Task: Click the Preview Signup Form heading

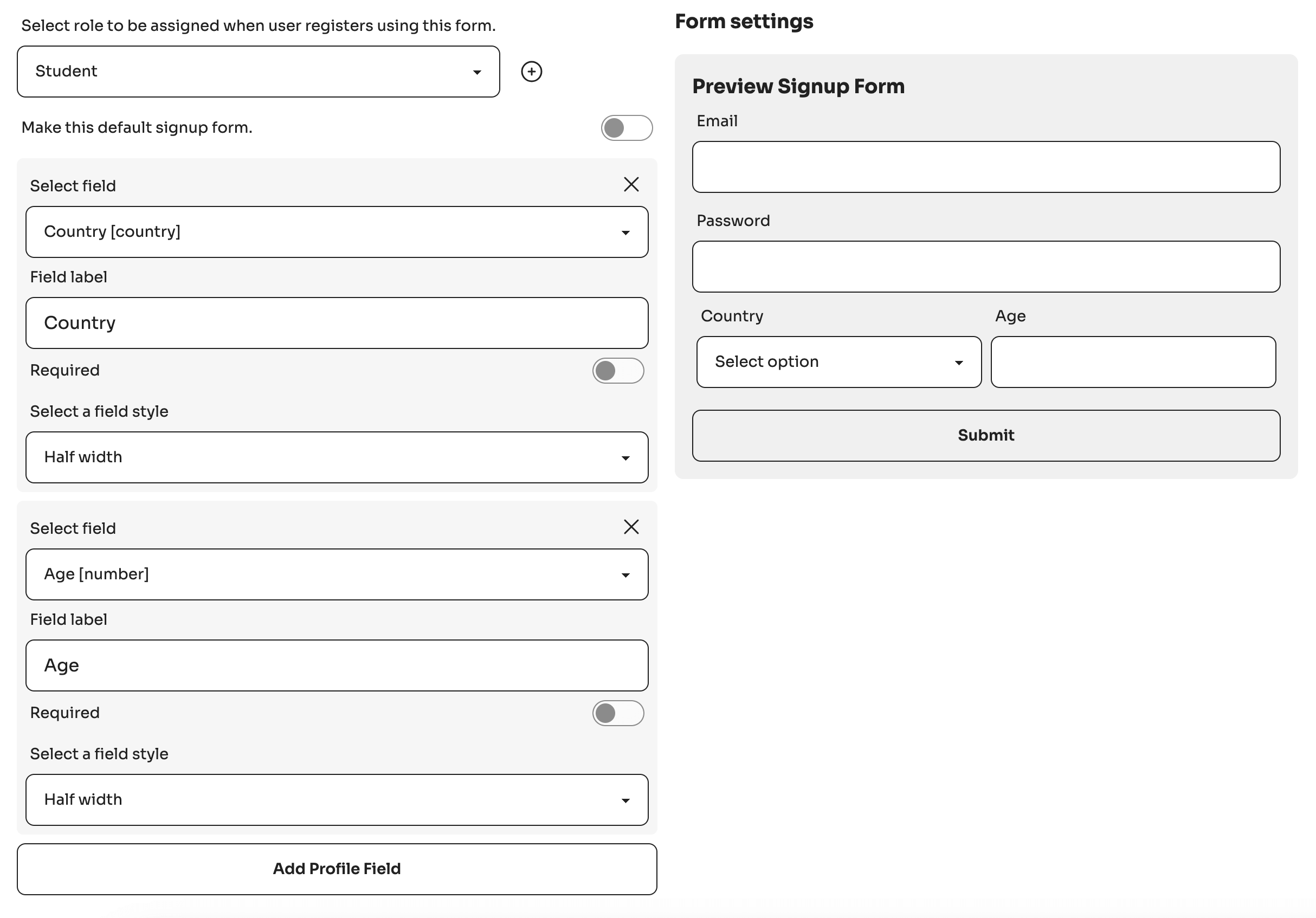Action: click(x=798, y=87)
